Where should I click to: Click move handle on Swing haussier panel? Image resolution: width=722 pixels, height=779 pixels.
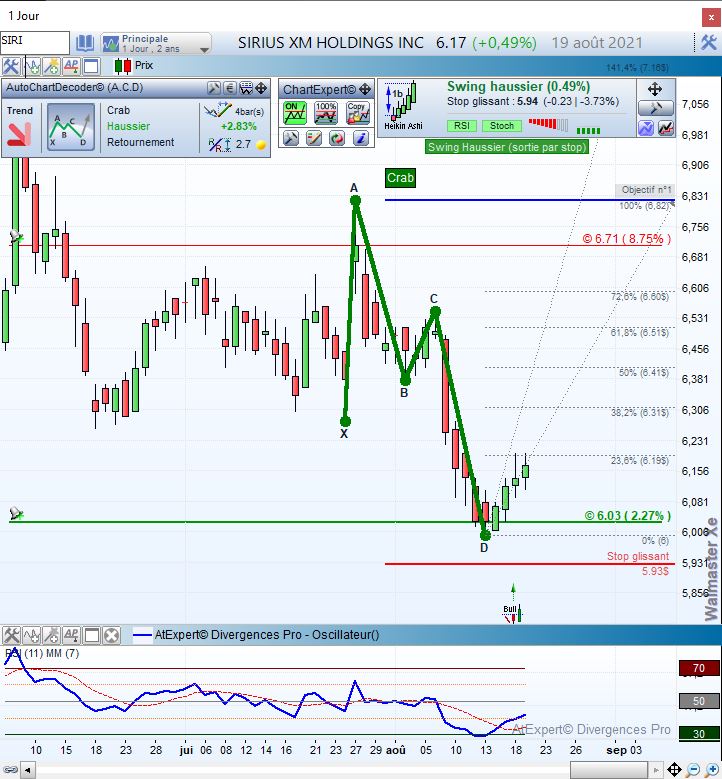[x=655, y=89]
